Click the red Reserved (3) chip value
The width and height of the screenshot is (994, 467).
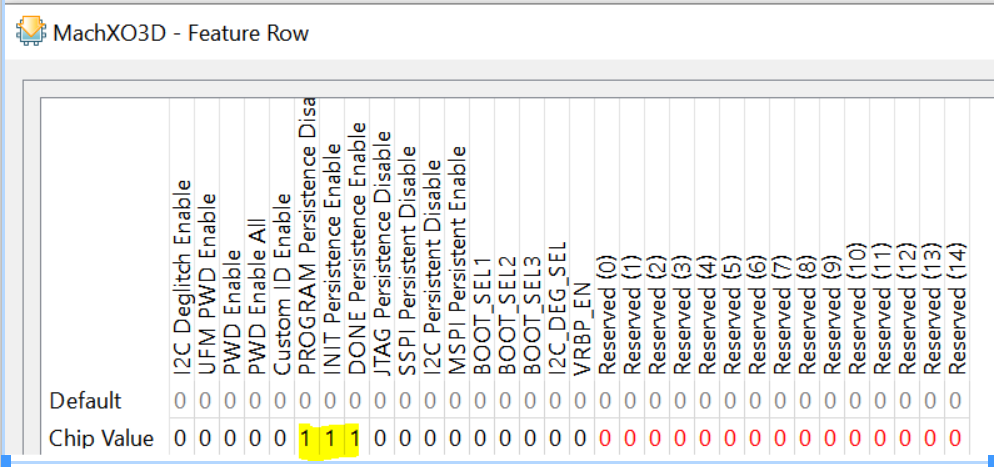[680, 438]
